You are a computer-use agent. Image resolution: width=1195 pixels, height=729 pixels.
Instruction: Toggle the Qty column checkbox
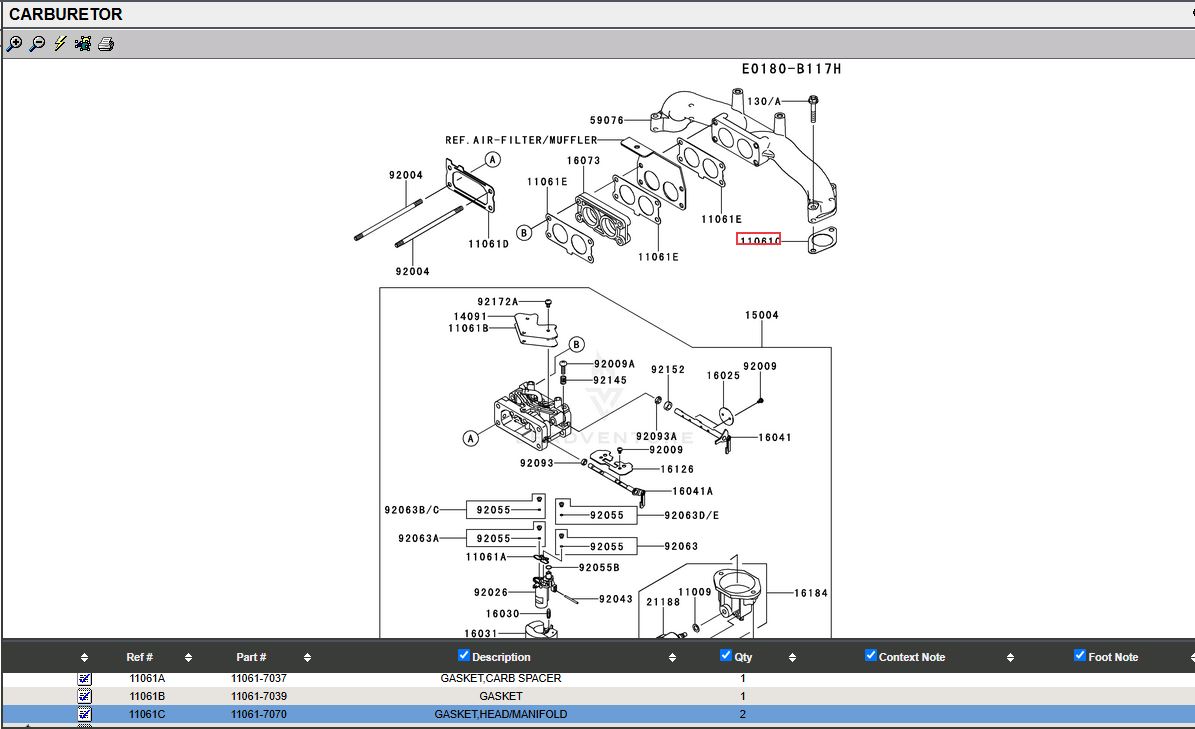click(x=726, y=656)
